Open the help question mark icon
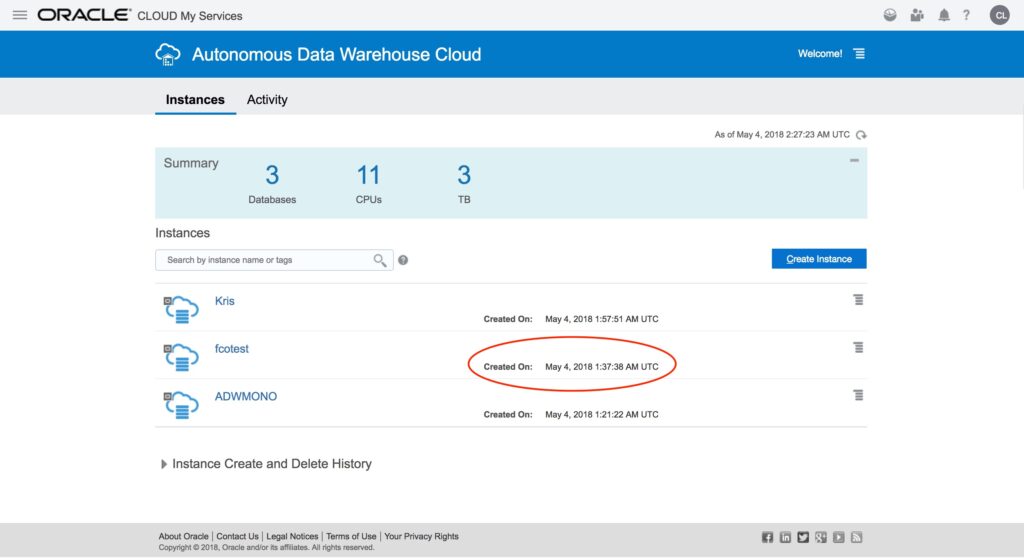The height and width of the screenshot is (560, 1024). tap(966, 15)
